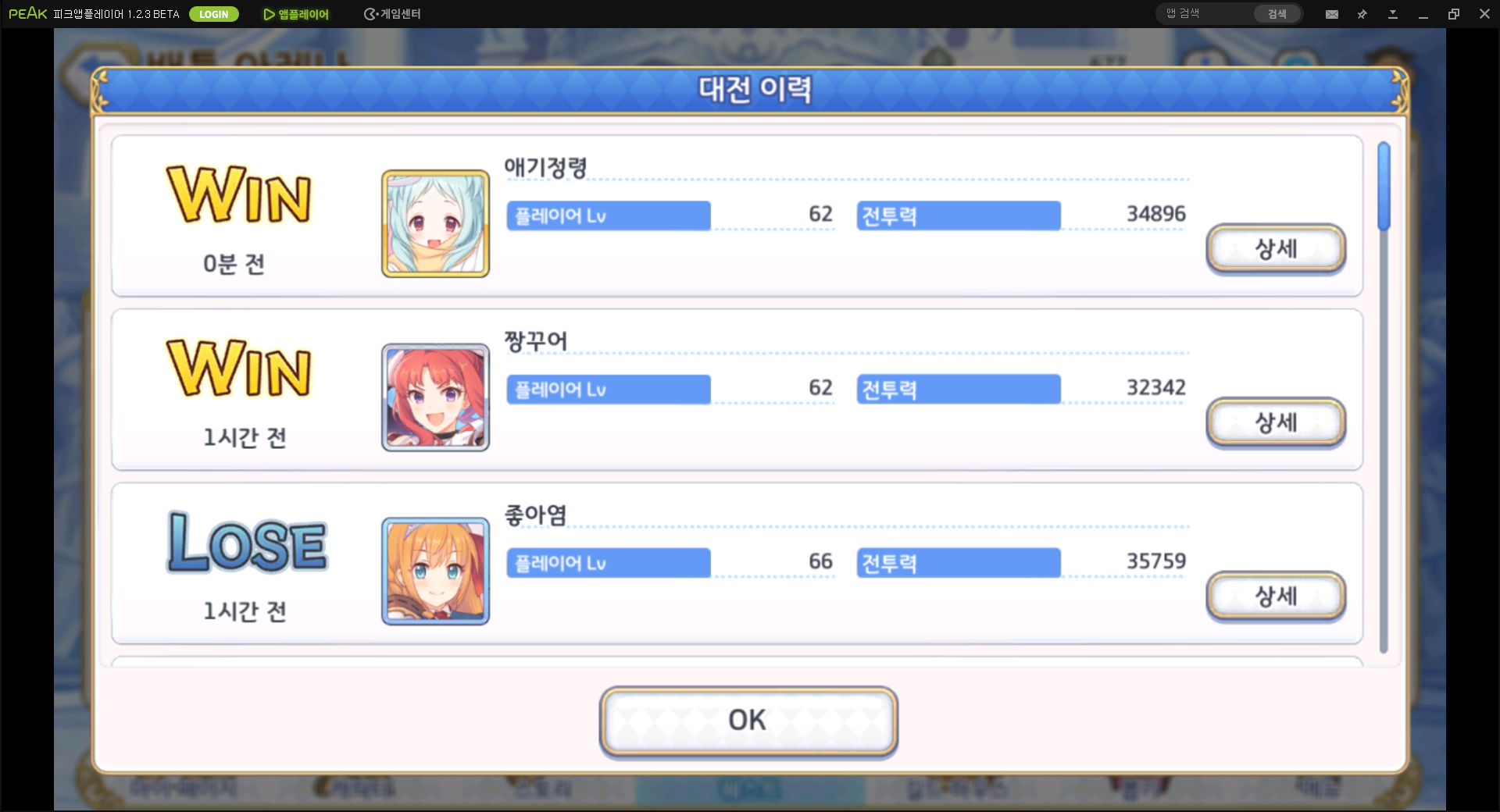Click the 검색 search button
1500x812 pixels.
[1277, 14]
